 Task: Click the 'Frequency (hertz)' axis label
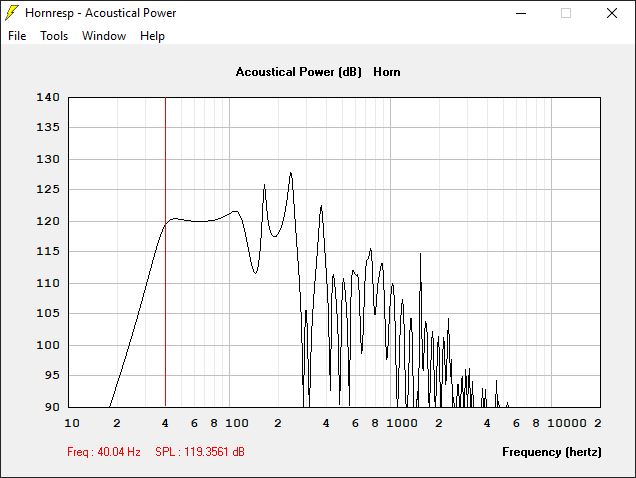(x=552, y=452)
